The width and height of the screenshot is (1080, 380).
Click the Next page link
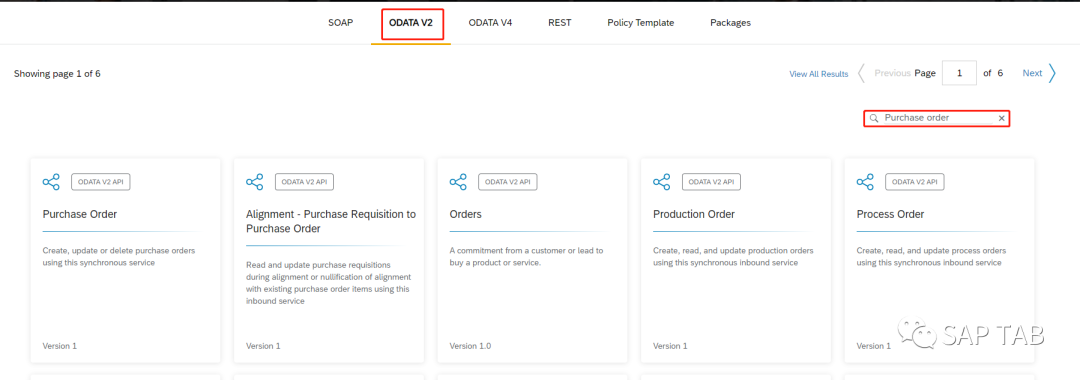1032,73
